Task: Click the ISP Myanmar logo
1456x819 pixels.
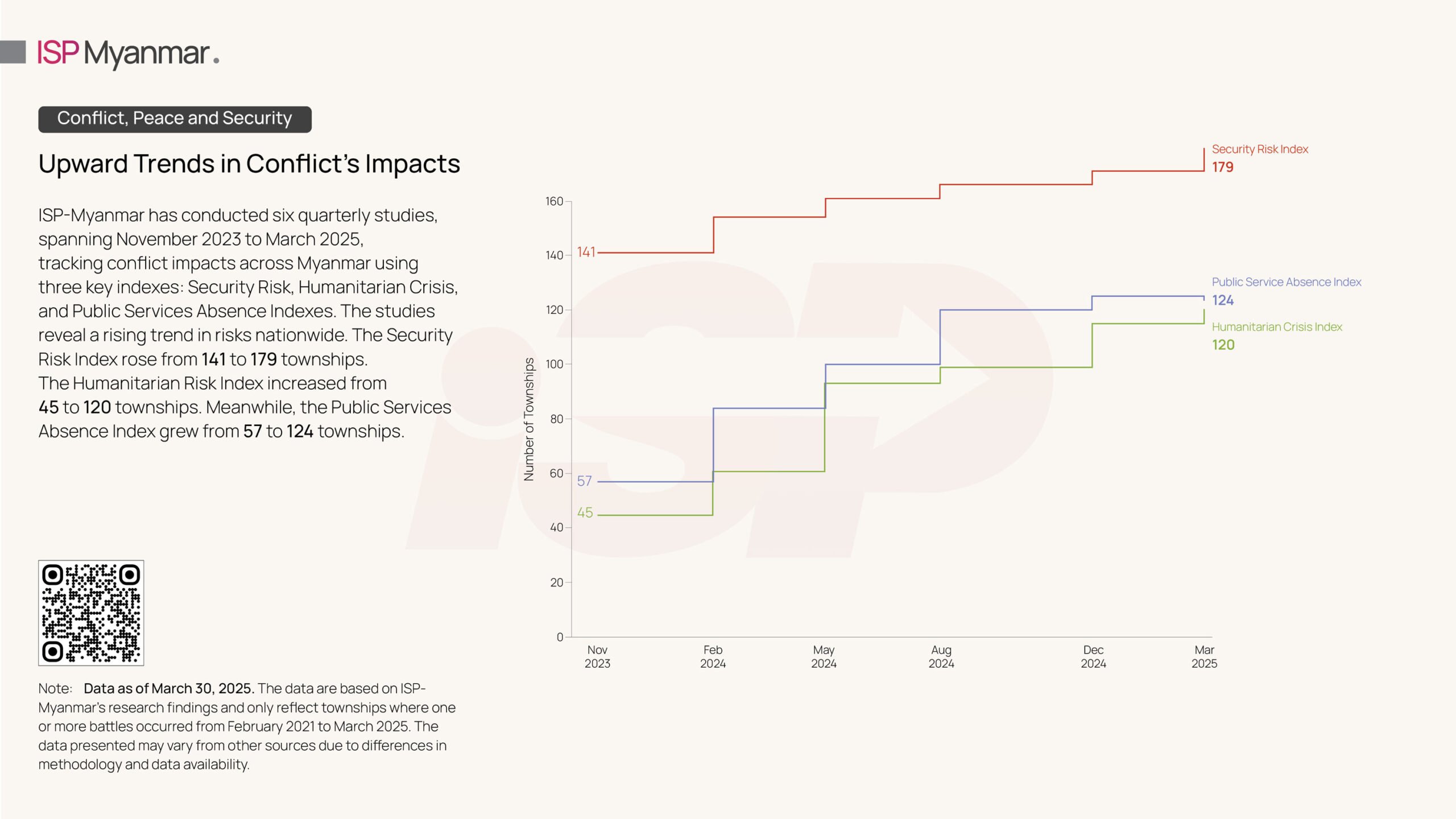Action: click(x=129, y=53)
